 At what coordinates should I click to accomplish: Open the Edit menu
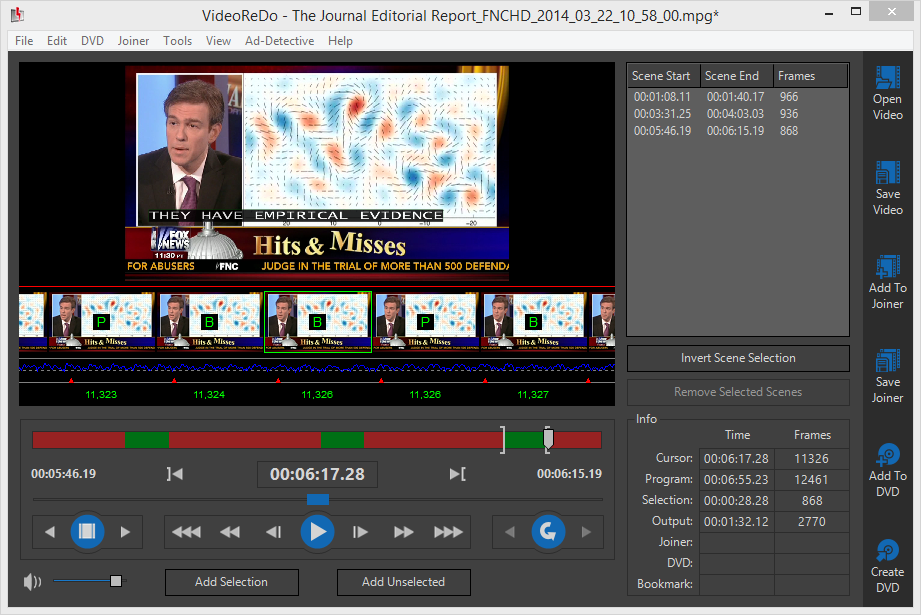pos(57,41)
